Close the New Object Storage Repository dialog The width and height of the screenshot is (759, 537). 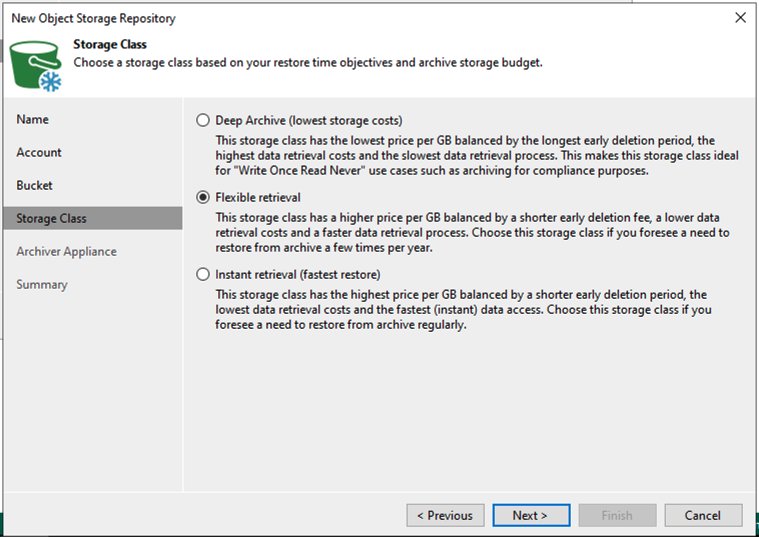point(740,18)
